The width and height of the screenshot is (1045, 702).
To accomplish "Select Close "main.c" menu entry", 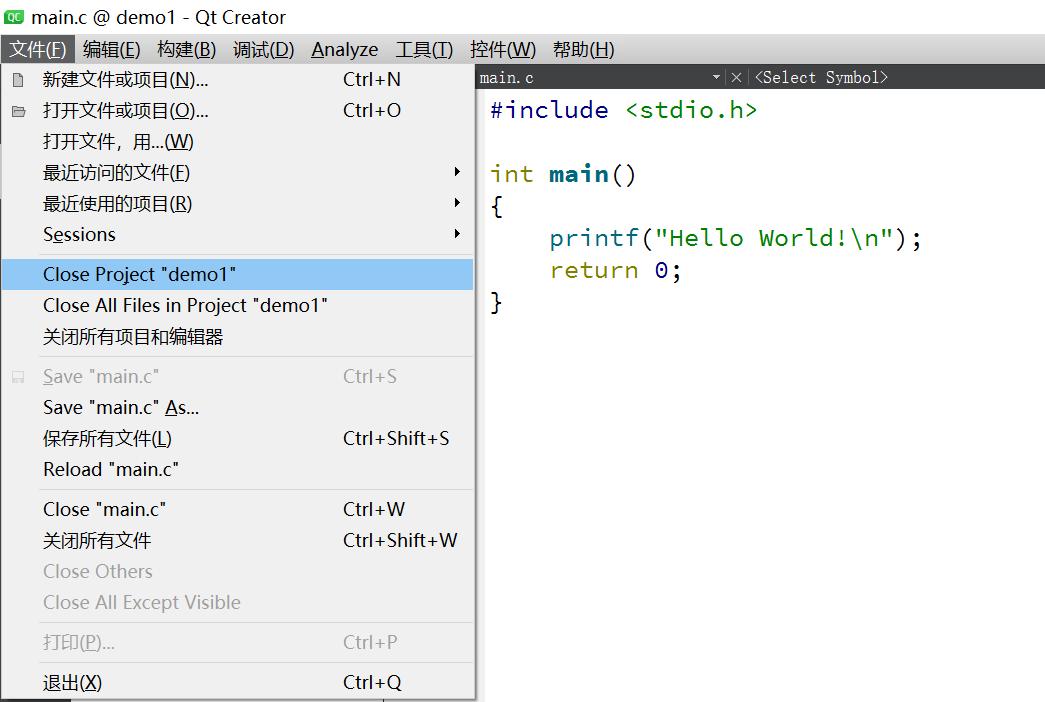I will (104, 509).
